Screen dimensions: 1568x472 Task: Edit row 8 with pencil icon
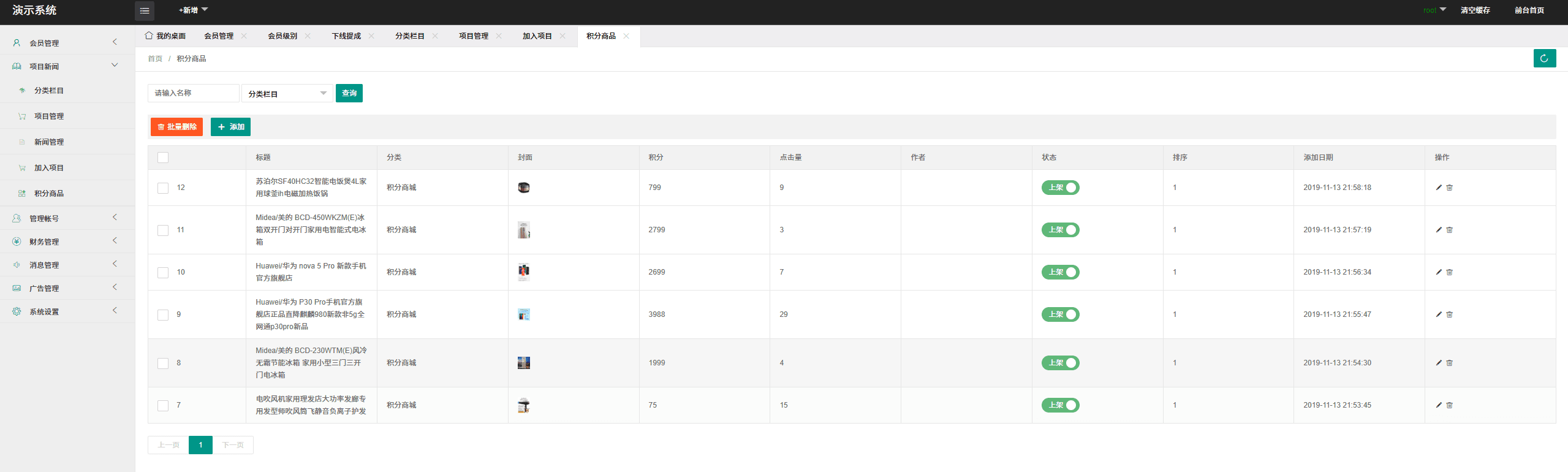(x=1439, y=363)
